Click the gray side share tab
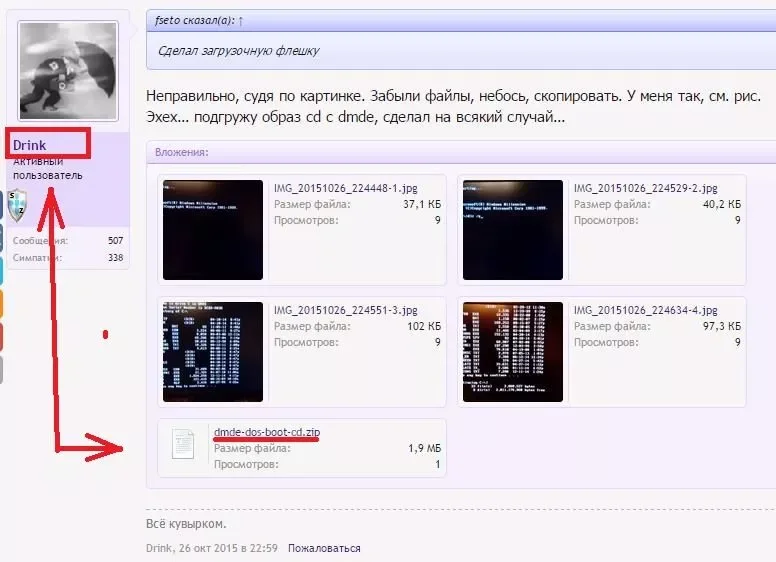Screen dimensions: 776x562 point(2,370)
